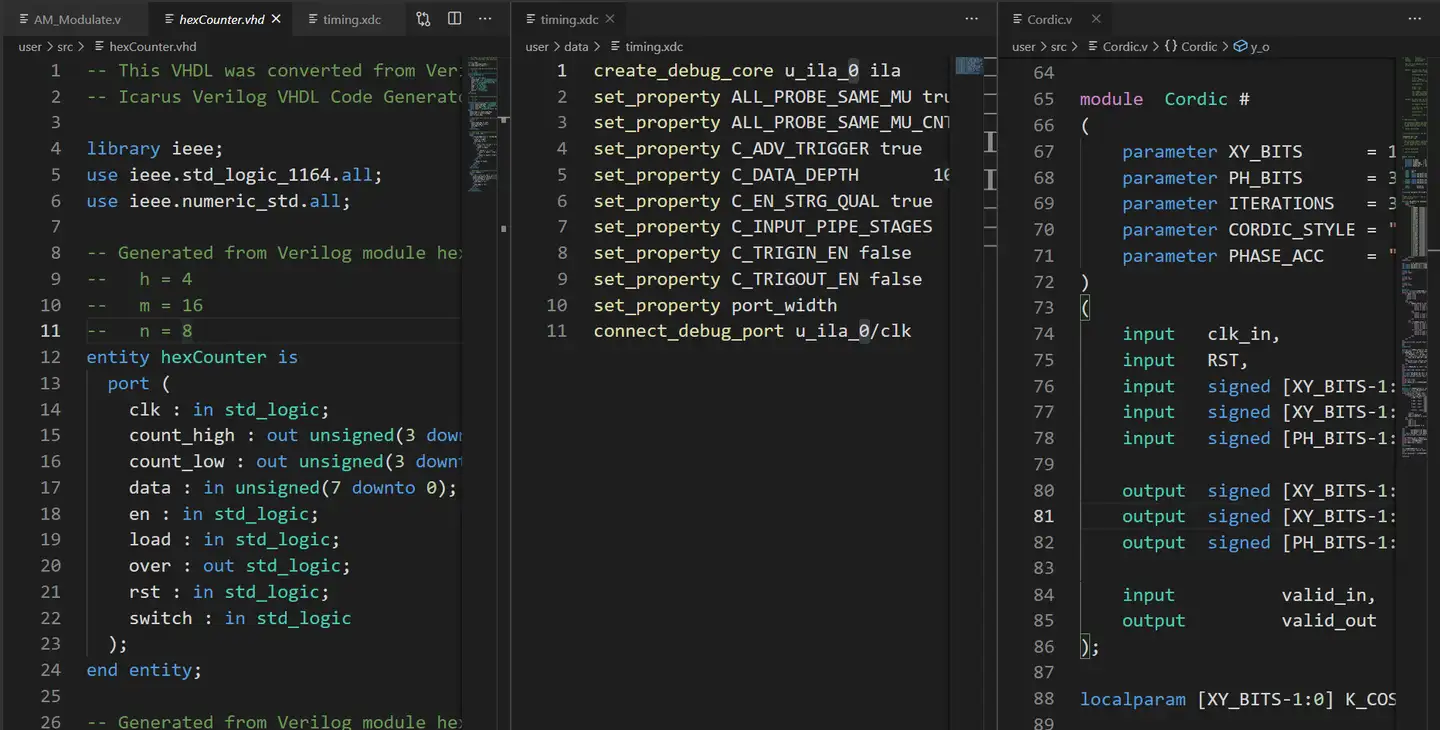This screenshot has height=730, width=1440.
Task: Click 'input valid_in,' line
Action: click(1249, 595)
